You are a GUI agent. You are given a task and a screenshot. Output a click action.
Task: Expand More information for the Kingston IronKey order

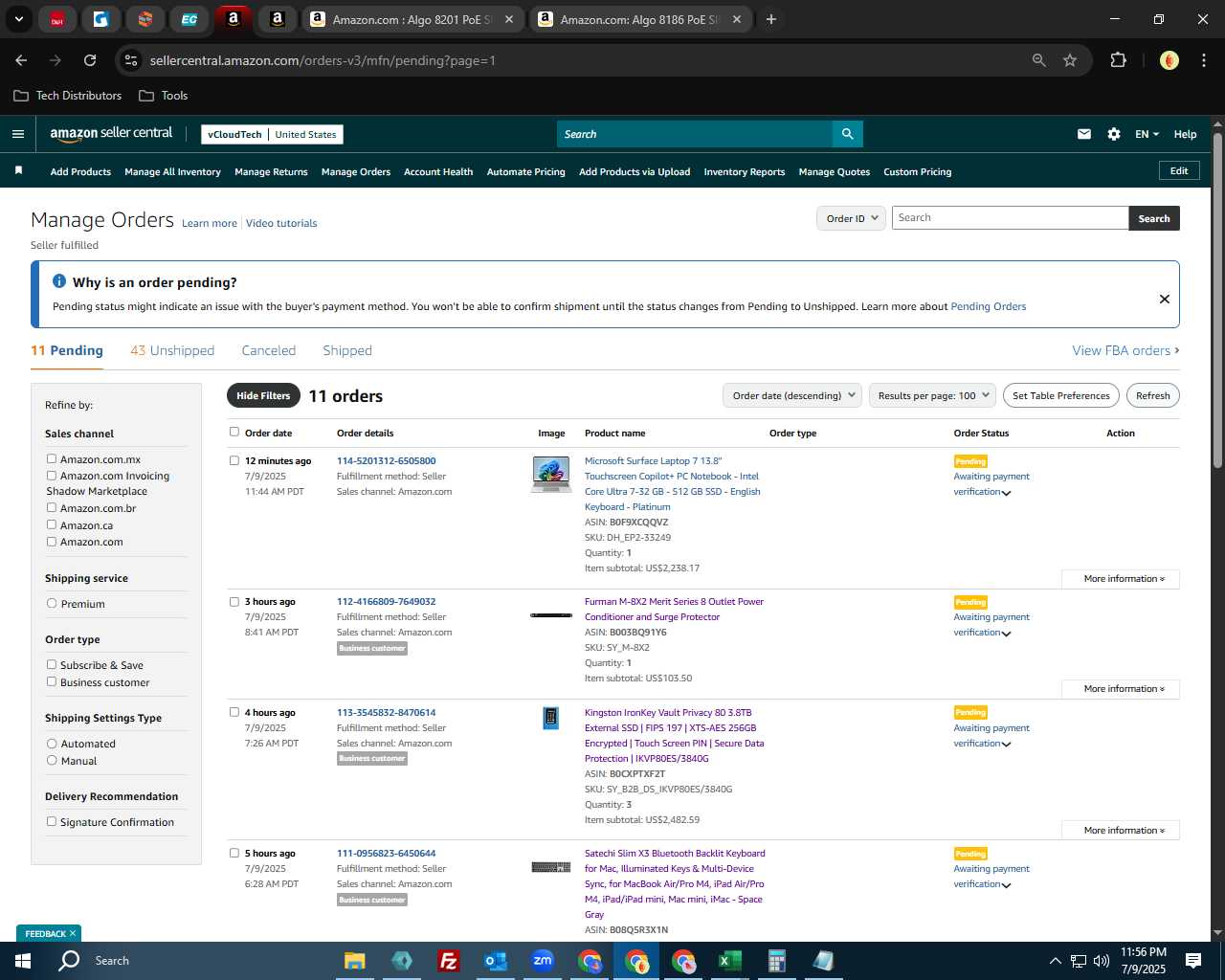(x=1120, y=831)
